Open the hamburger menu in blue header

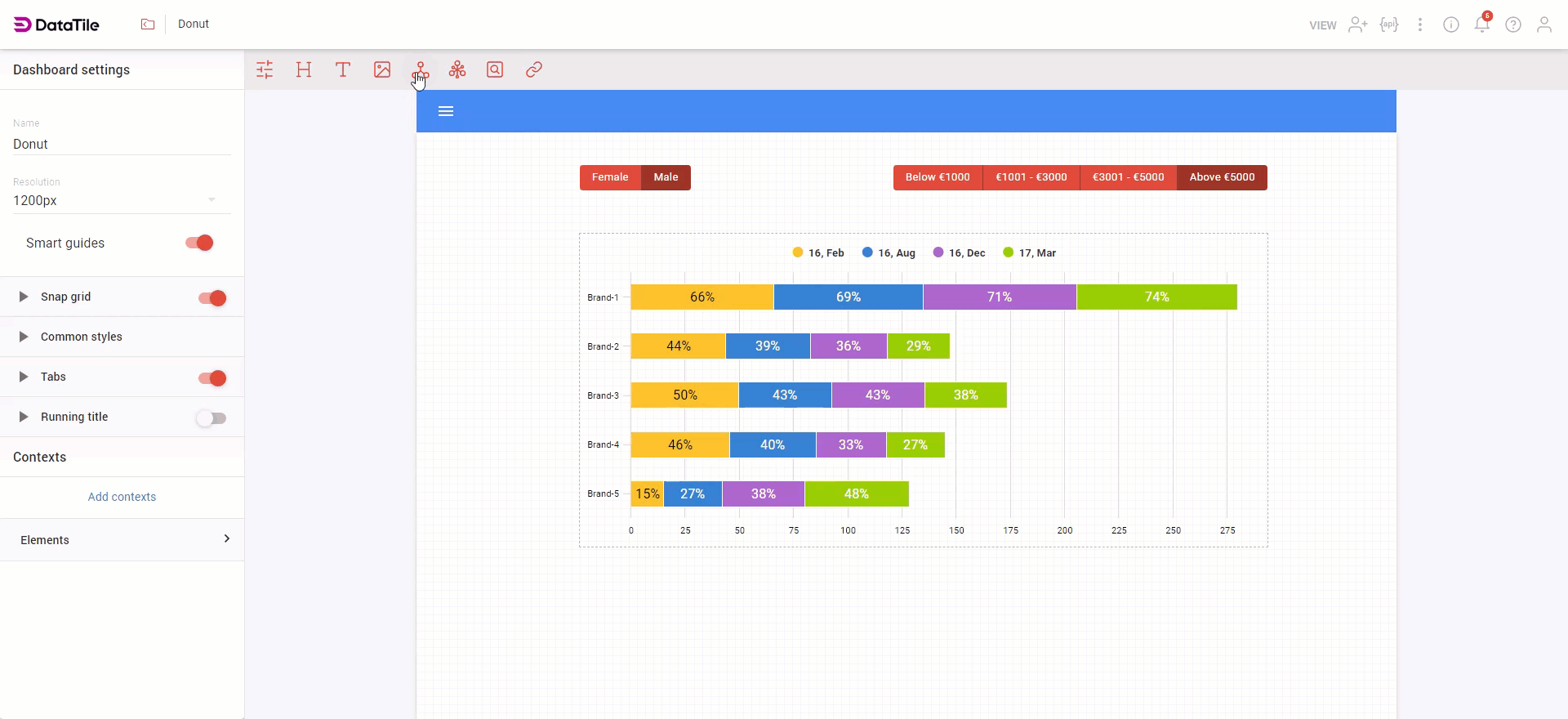[446, 111]
